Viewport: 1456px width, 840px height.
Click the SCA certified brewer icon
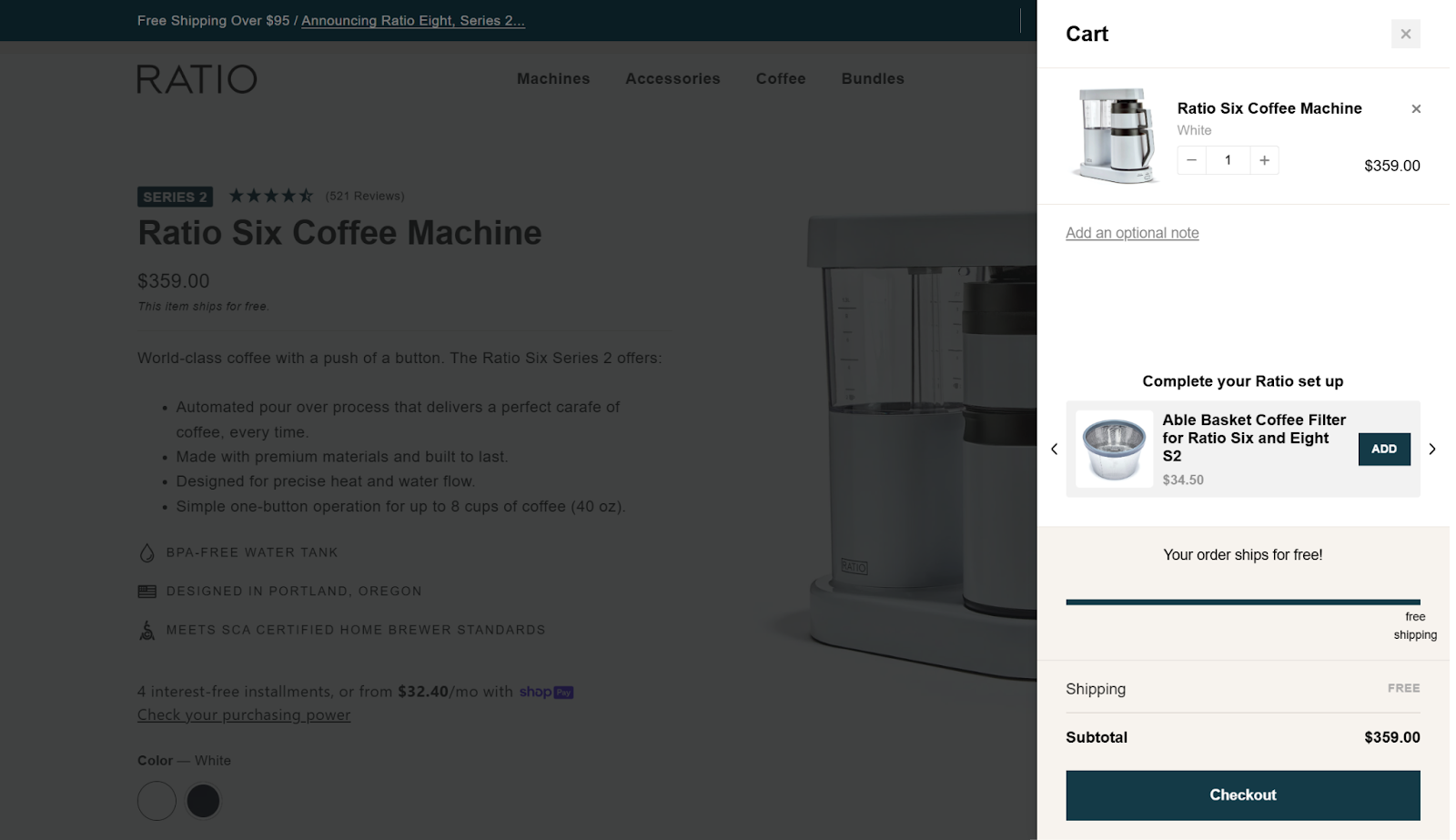(147, 630)
